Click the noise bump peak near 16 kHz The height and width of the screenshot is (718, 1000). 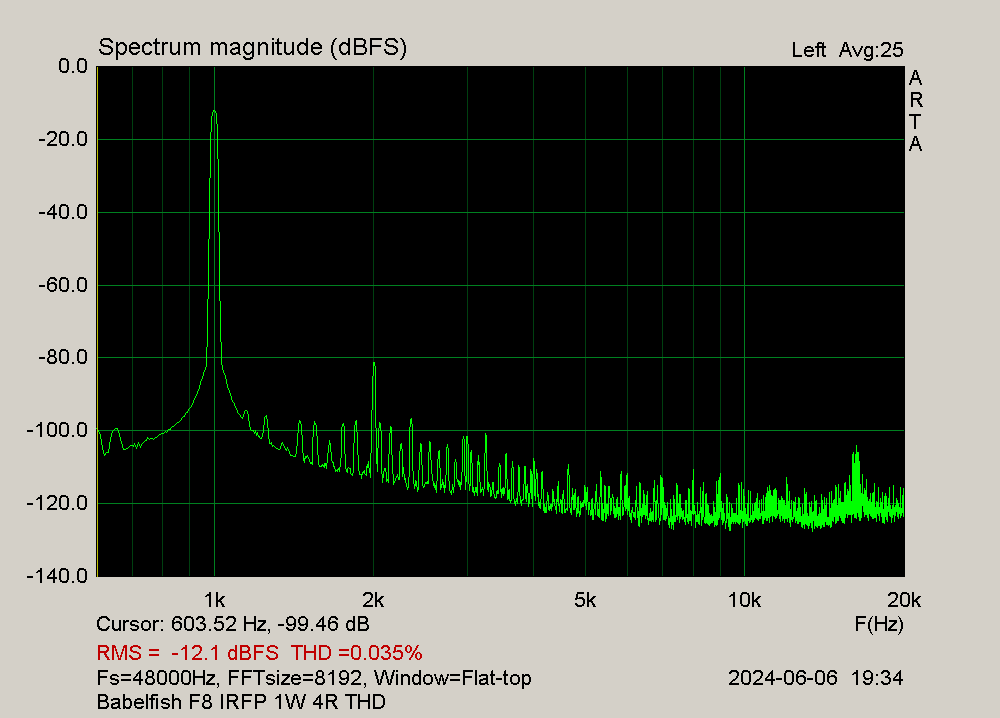click(856, 449)
